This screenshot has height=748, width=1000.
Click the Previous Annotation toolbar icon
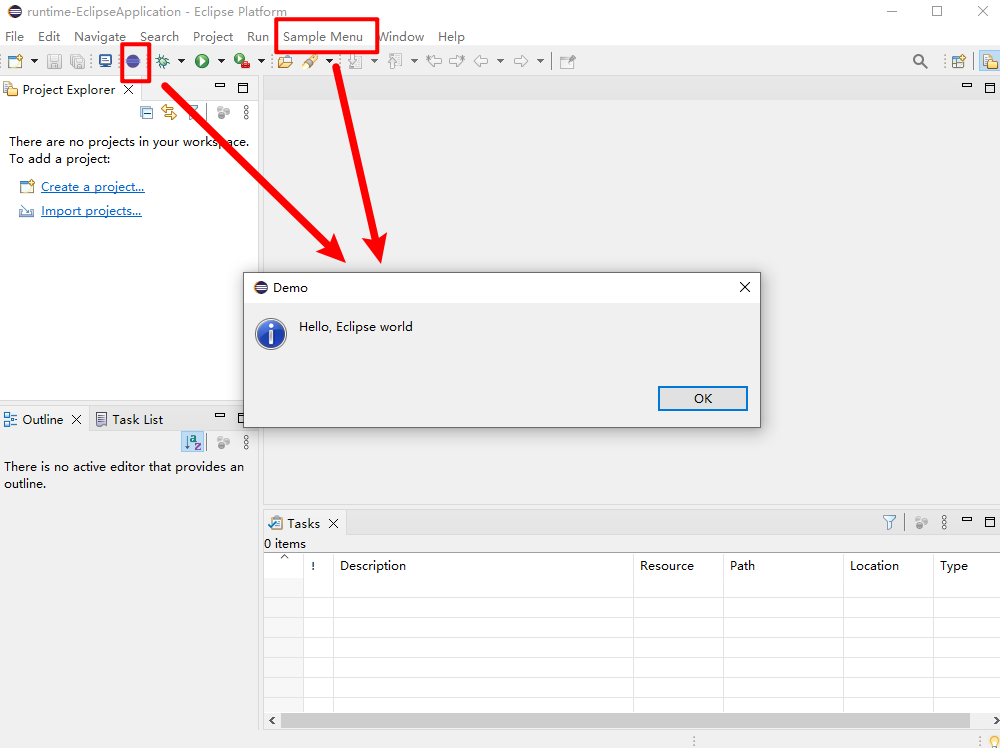(395, 61)
